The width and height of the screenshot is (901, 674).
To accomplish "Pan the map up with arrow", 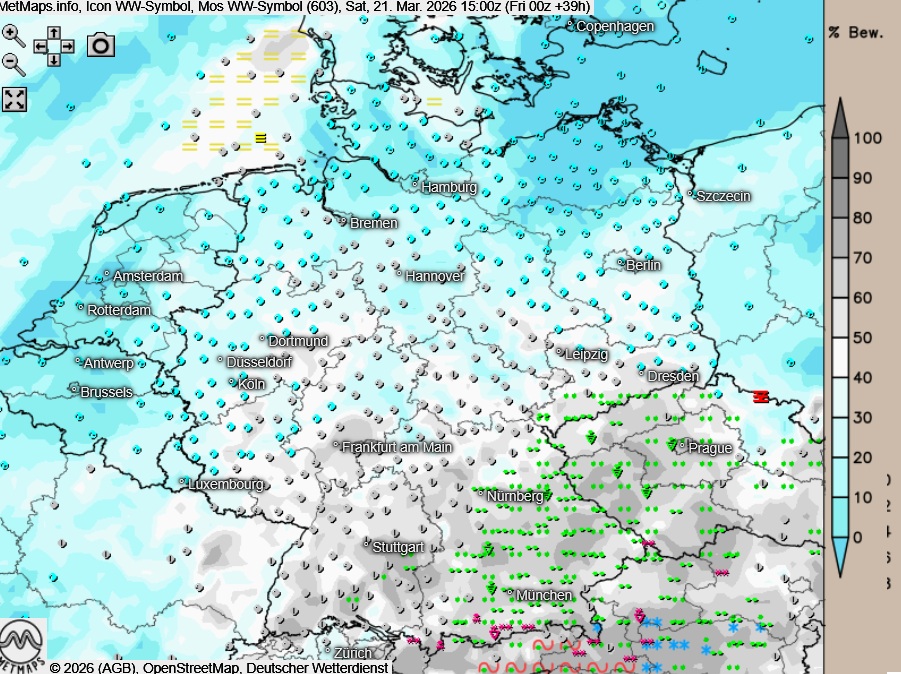I will (x=54, y=33).
